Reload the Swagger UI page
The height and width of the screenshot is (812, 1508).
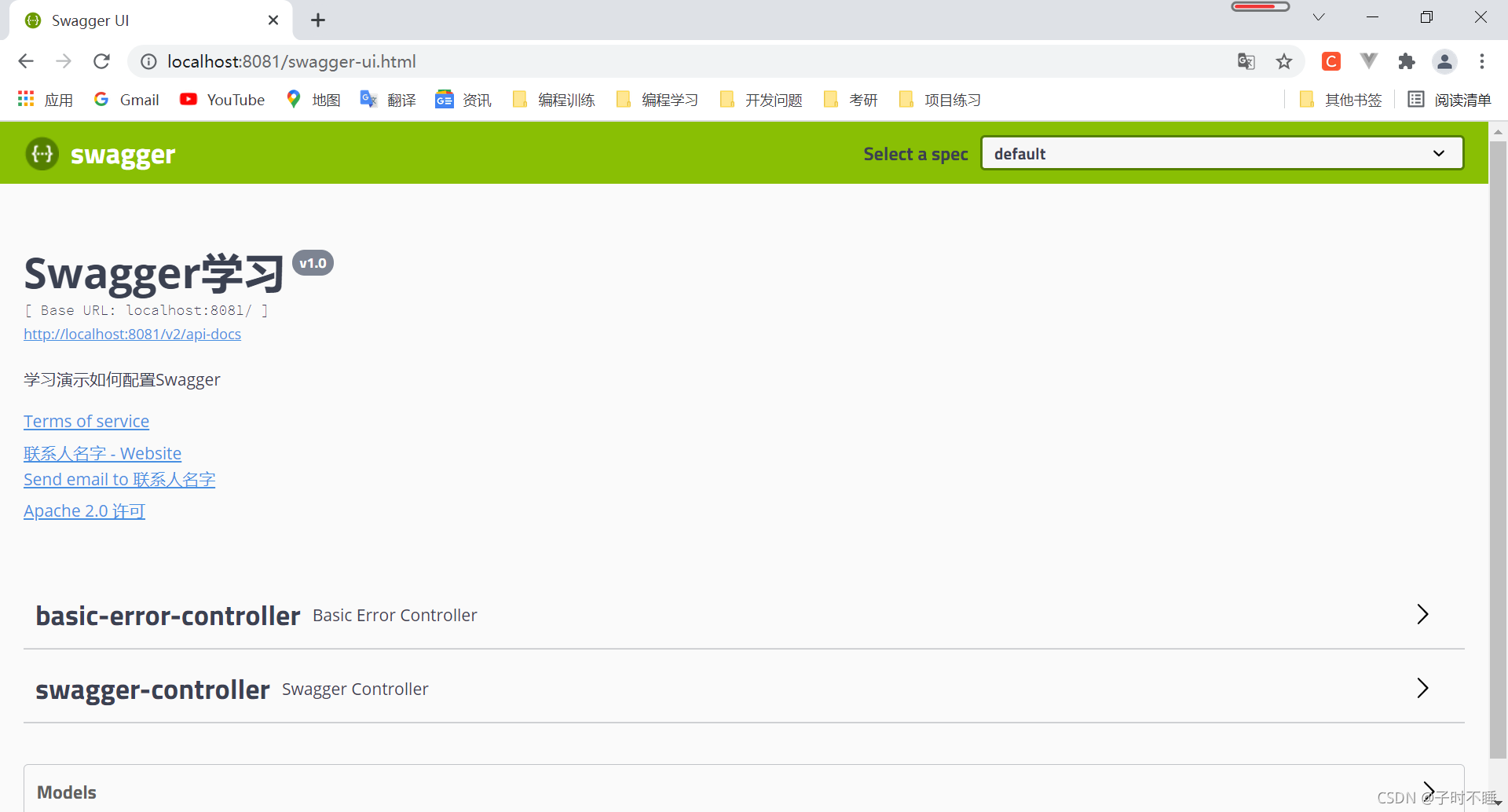pyautogui.click(x=101, y=61)
